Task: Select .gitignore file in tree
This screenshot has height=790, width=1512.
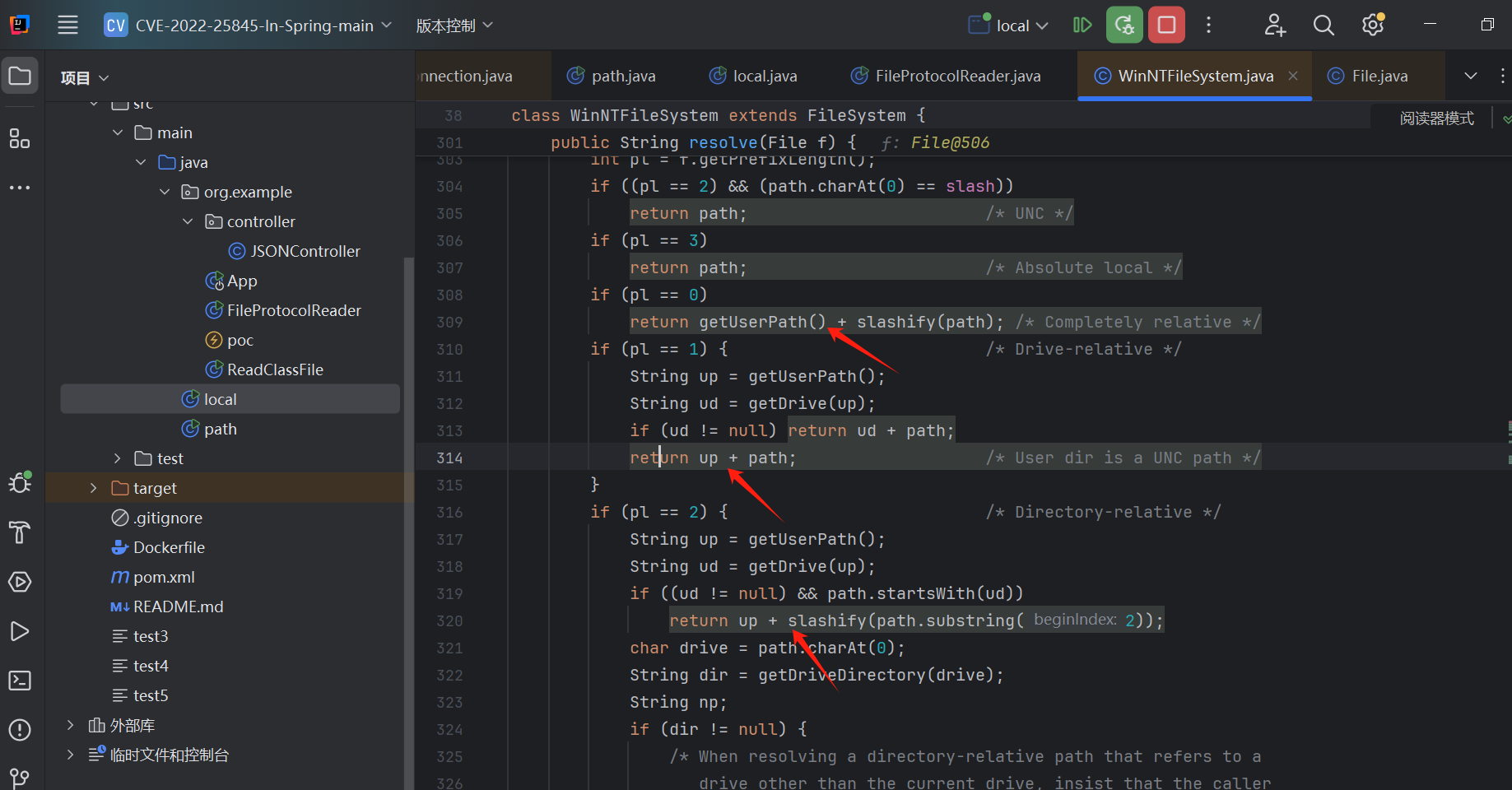Action: coord(156,518)
